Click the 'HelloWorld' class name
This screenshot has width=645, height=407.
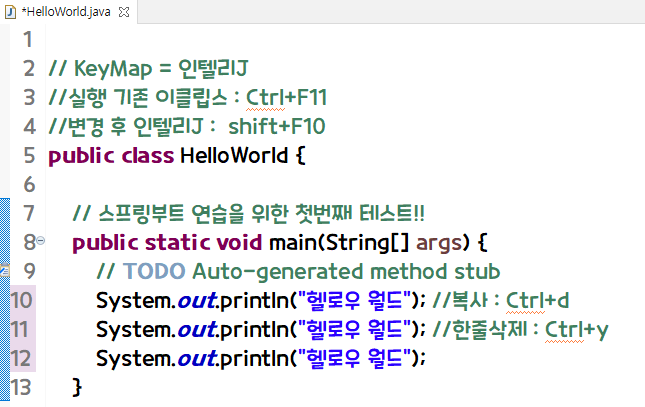[x=234, y=156]
